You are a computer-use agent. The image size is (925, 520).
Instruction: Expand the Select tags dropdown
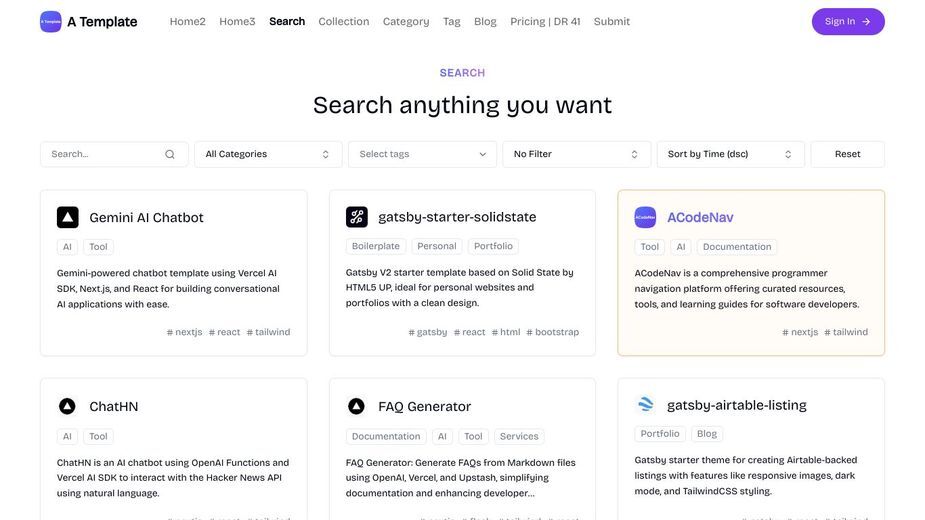[x=422, y=154]
